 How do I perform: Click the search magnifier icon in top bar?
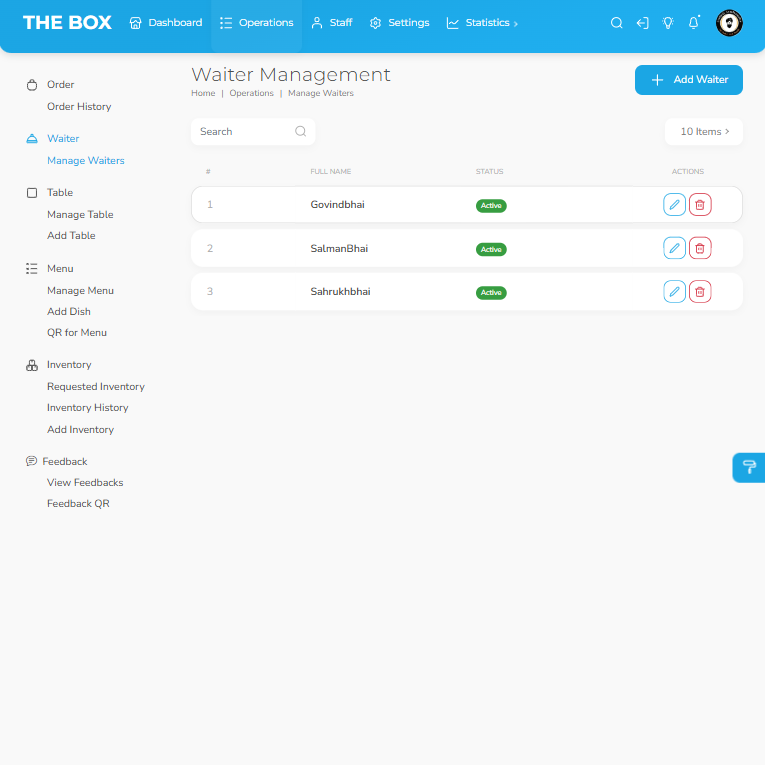tap(617, 23)
